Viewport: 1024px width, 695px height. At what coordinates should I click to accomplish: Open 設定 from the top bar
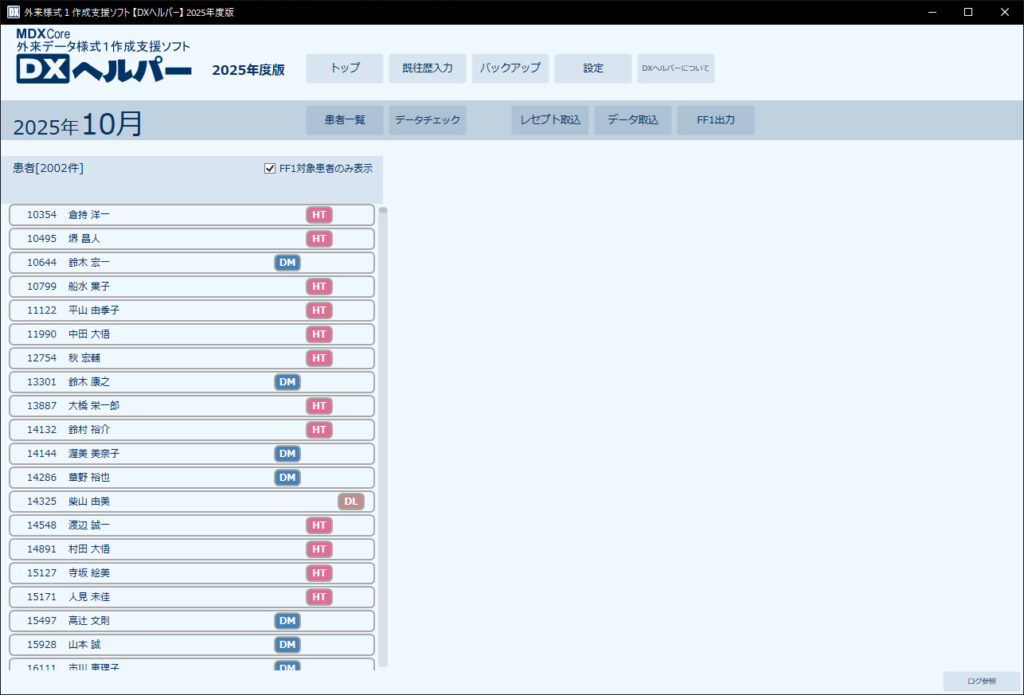(593, 68)
